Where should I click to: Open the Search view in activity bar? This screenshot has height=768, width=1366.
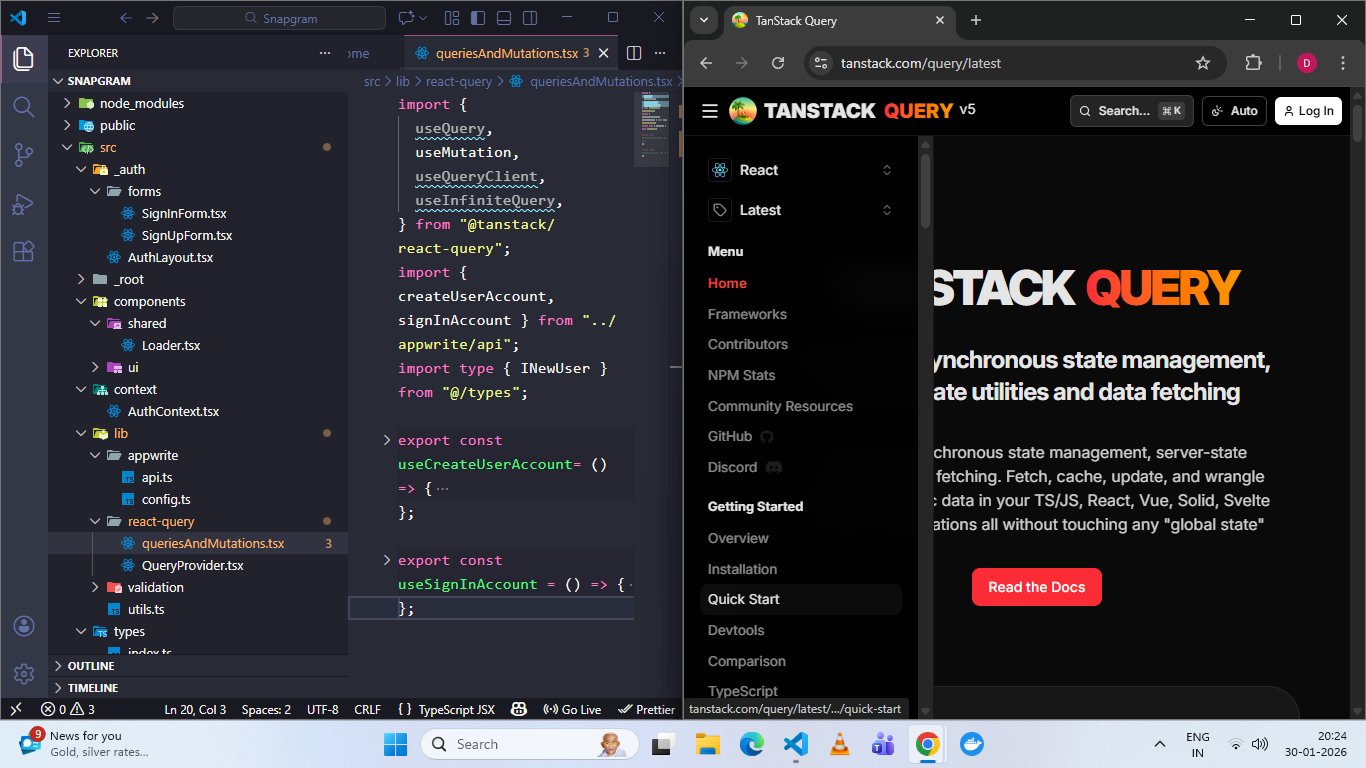(23, 106)
